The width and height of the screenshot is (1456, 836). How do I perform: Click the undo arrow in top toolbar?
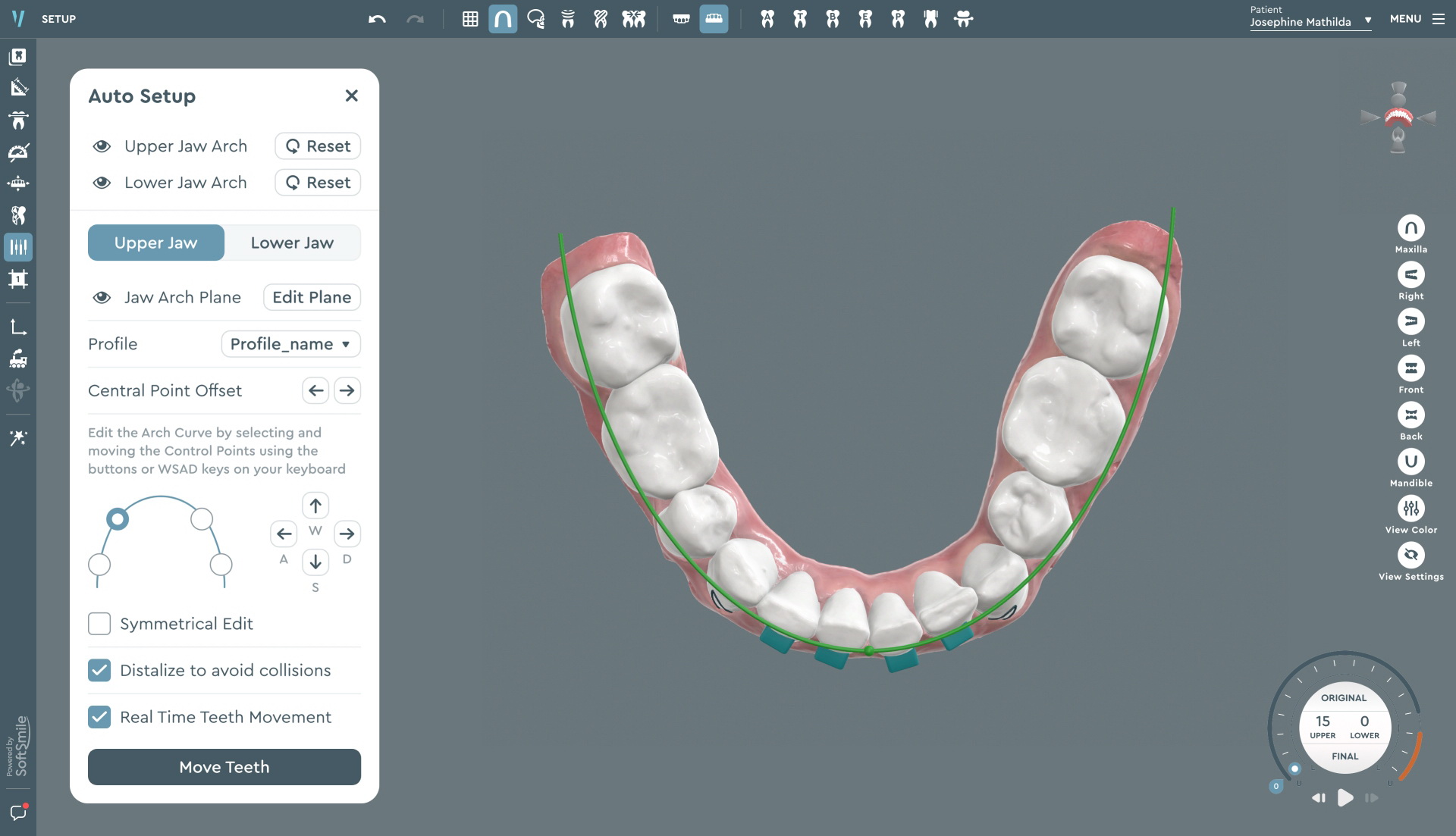(377, 19)
